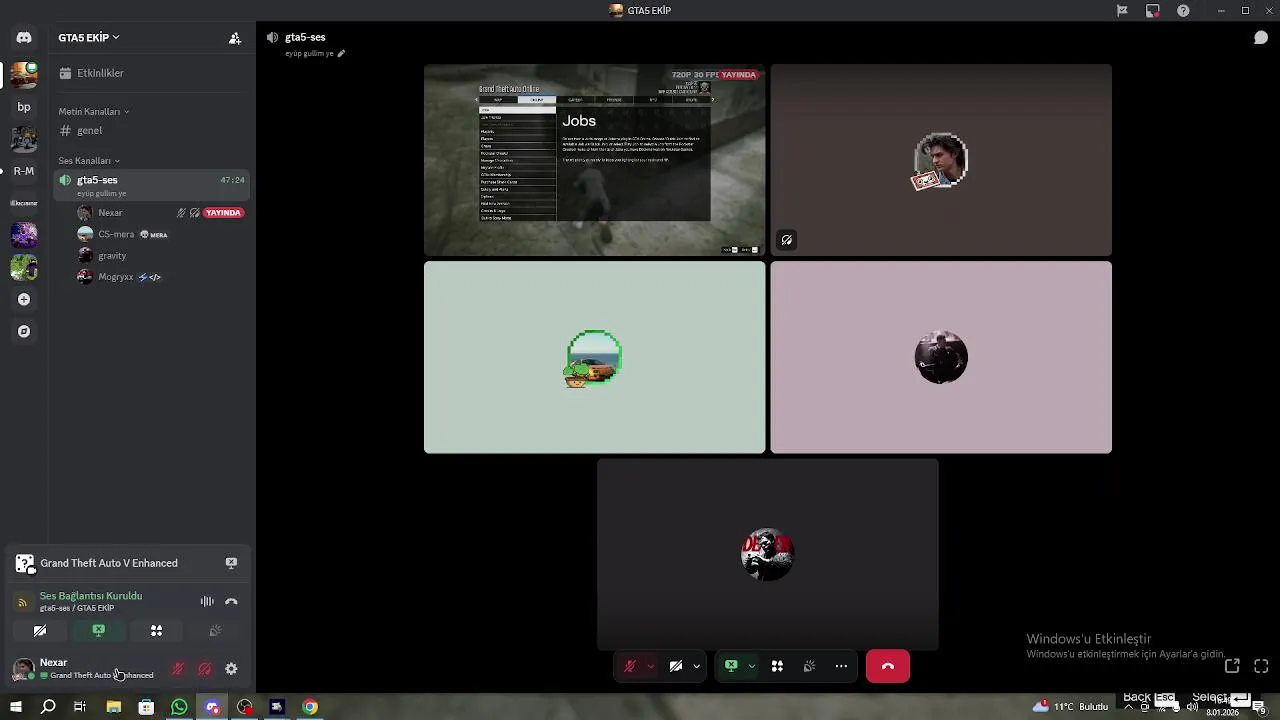Collapse the Ses Kanalları category
The width and height of the screenshot is (1280, 720).
88,161
